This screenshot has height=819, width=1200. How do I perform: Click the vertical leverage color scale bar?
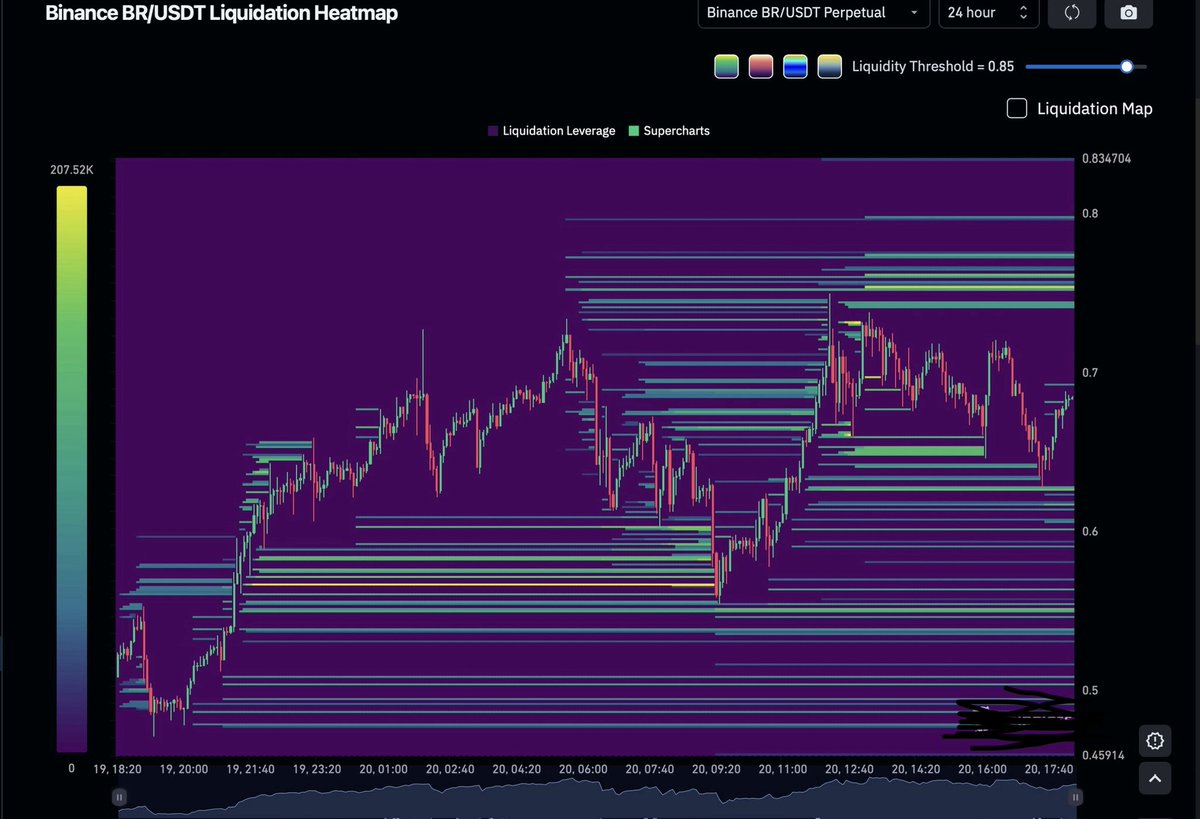pos(72,469)
